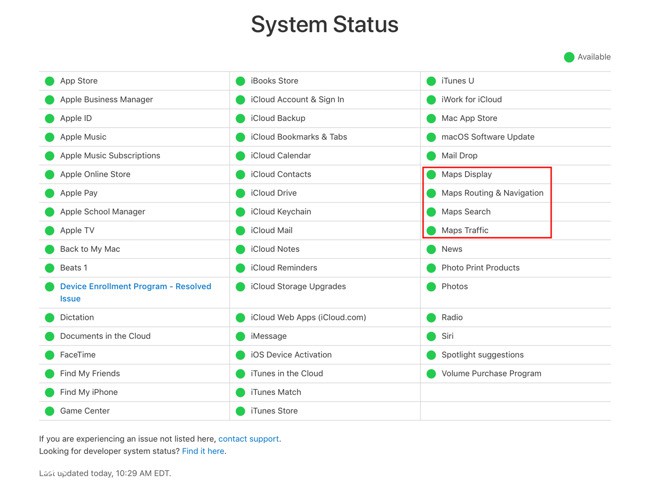Viewport: 660px width, 486px height.
Task: Click the green dot next to Game Center
Action: (x=49, y=411)
